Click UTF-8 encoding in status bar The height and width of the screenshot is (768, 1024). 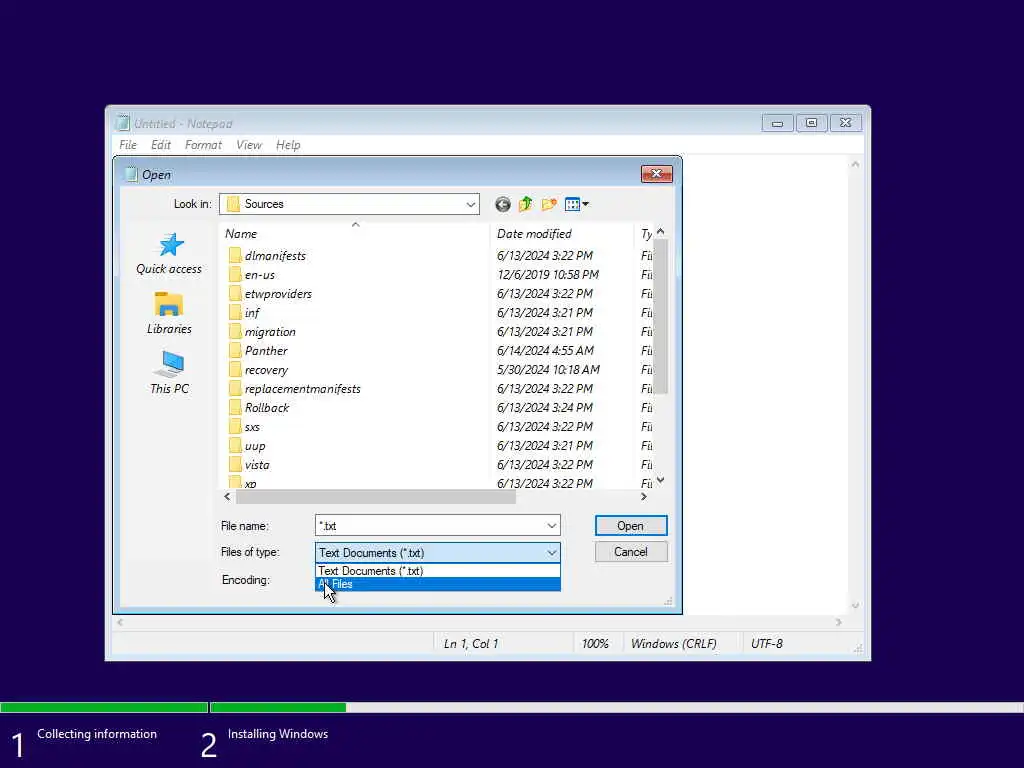tap(767, 644)
